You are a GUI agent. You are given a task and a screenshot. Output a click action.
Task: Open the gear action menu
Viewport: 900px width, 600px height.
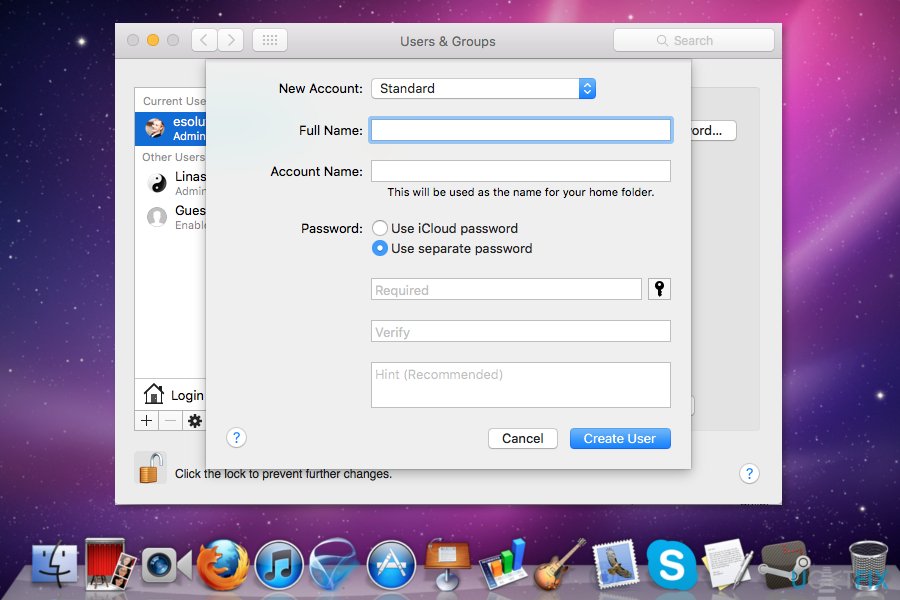point(194,420)
